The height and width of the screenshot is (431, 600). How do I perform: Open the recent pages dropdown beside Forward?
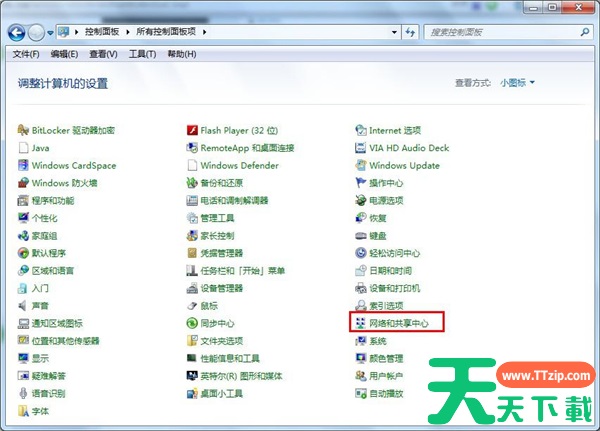[x=50, y=33]
